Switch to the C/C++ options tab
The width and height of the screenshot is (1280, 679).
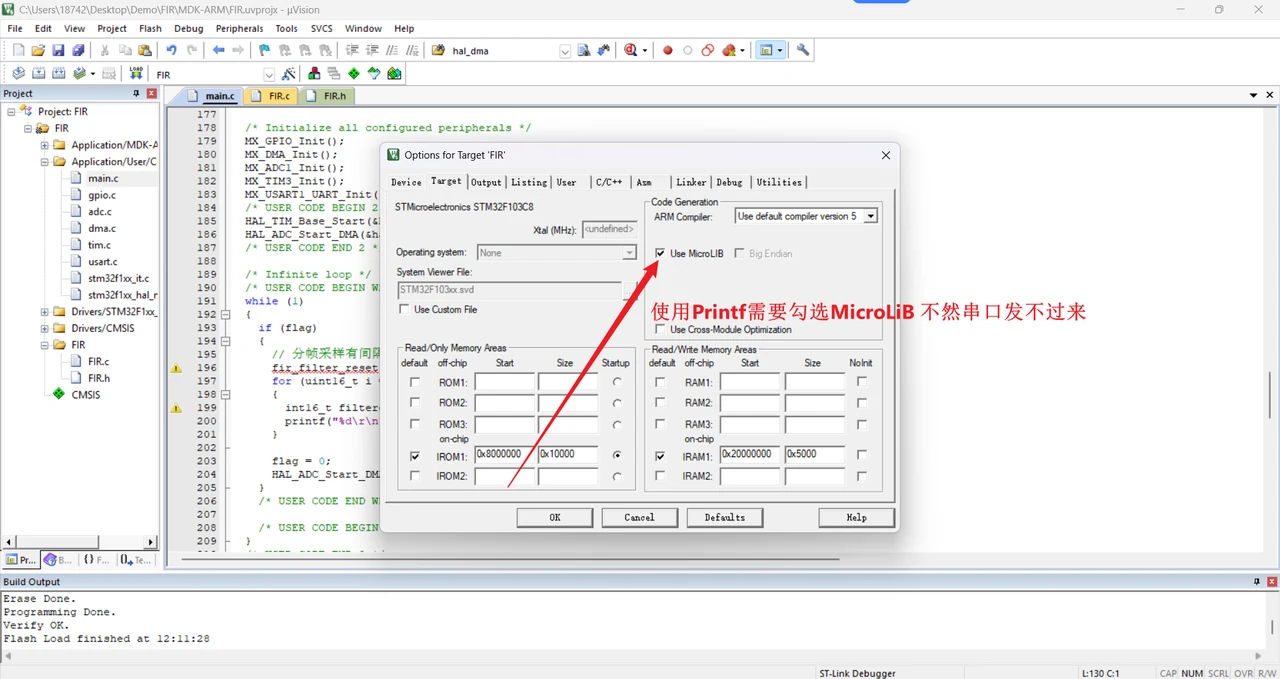coord(609,182)
